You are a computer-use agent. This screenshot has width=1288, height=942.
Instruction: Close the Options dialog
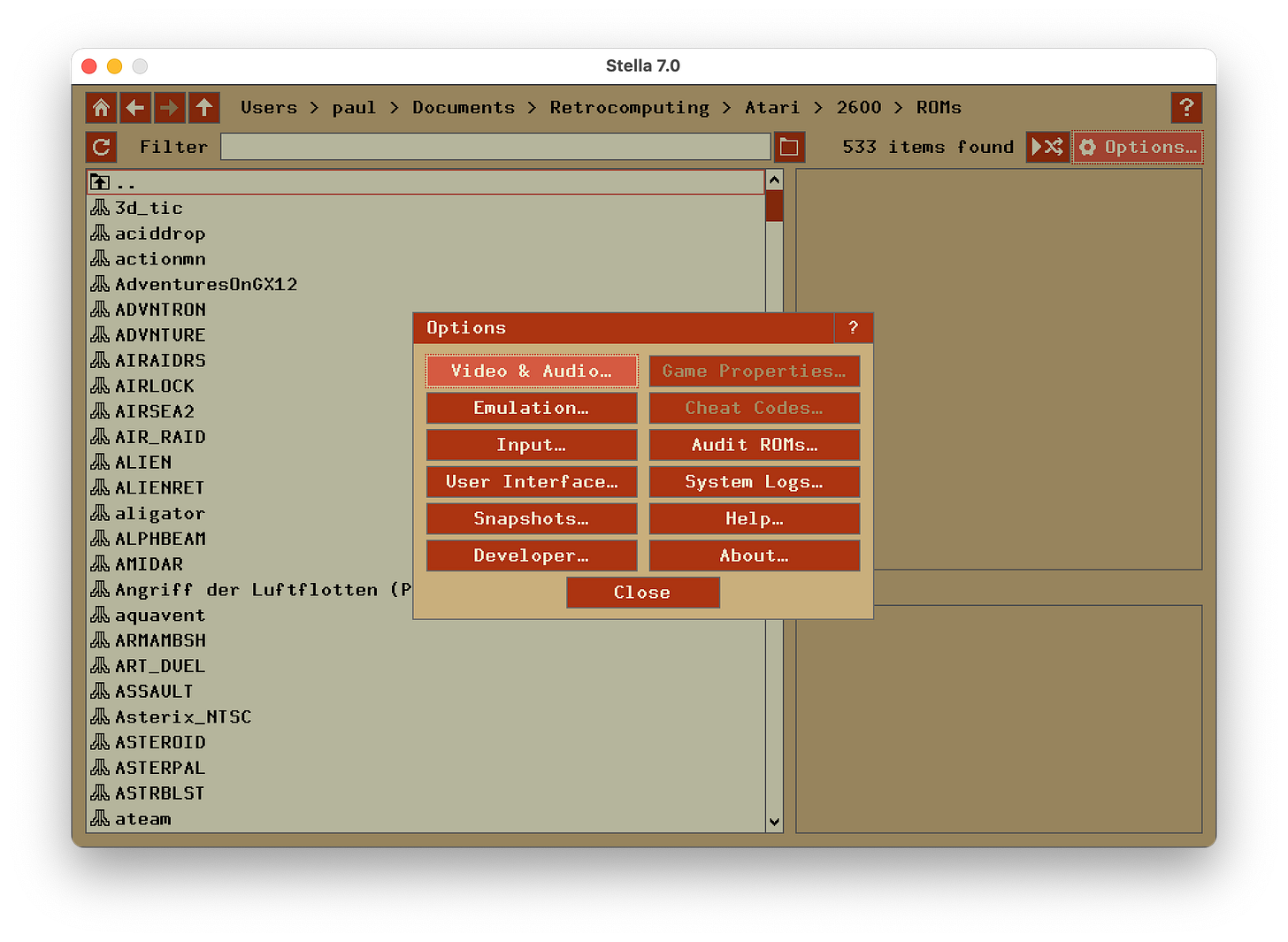point(643,593)
